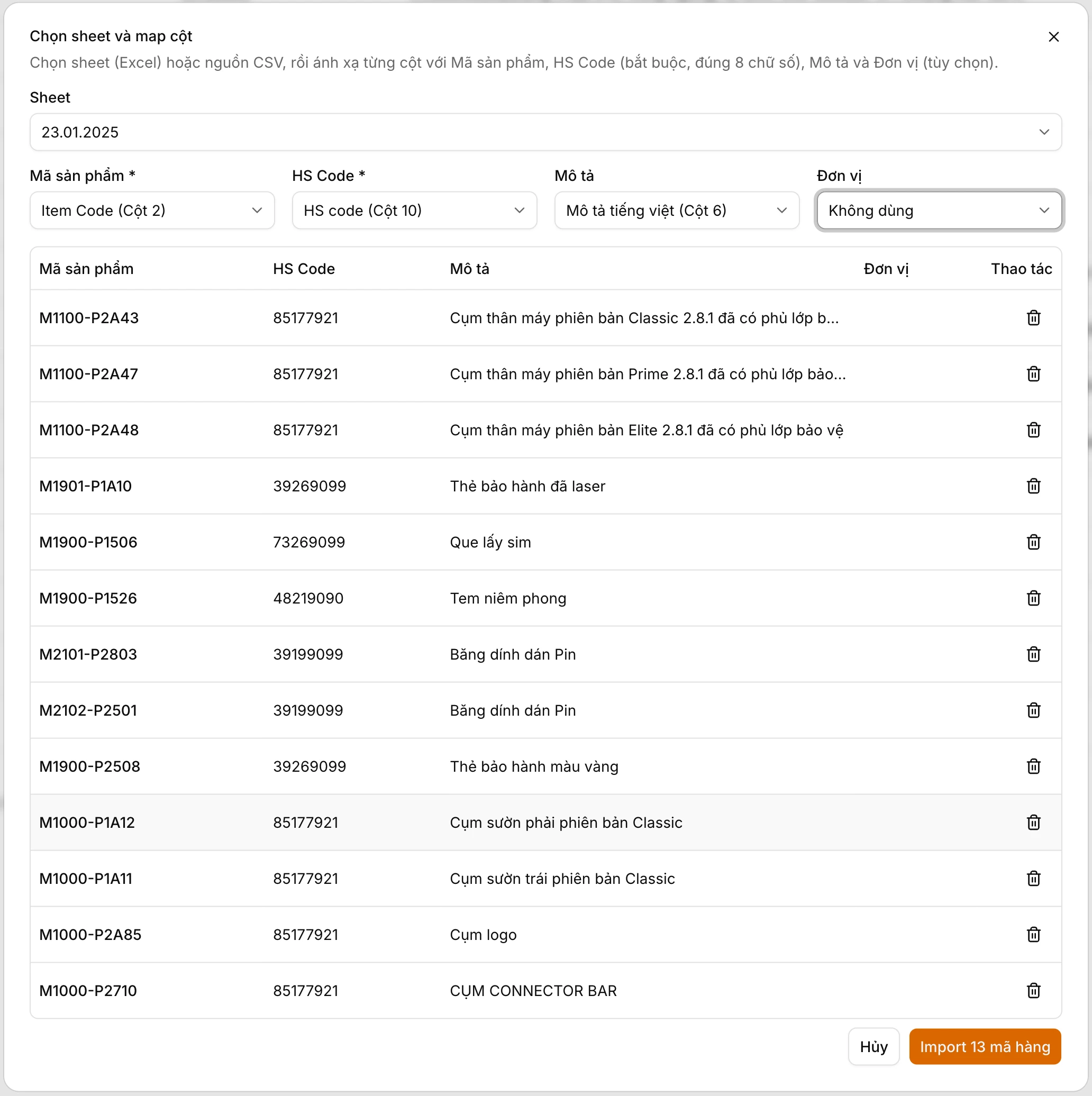Select product code M1000-P1A11
Screen dimensions: 1092x1096
pos(86,879)
